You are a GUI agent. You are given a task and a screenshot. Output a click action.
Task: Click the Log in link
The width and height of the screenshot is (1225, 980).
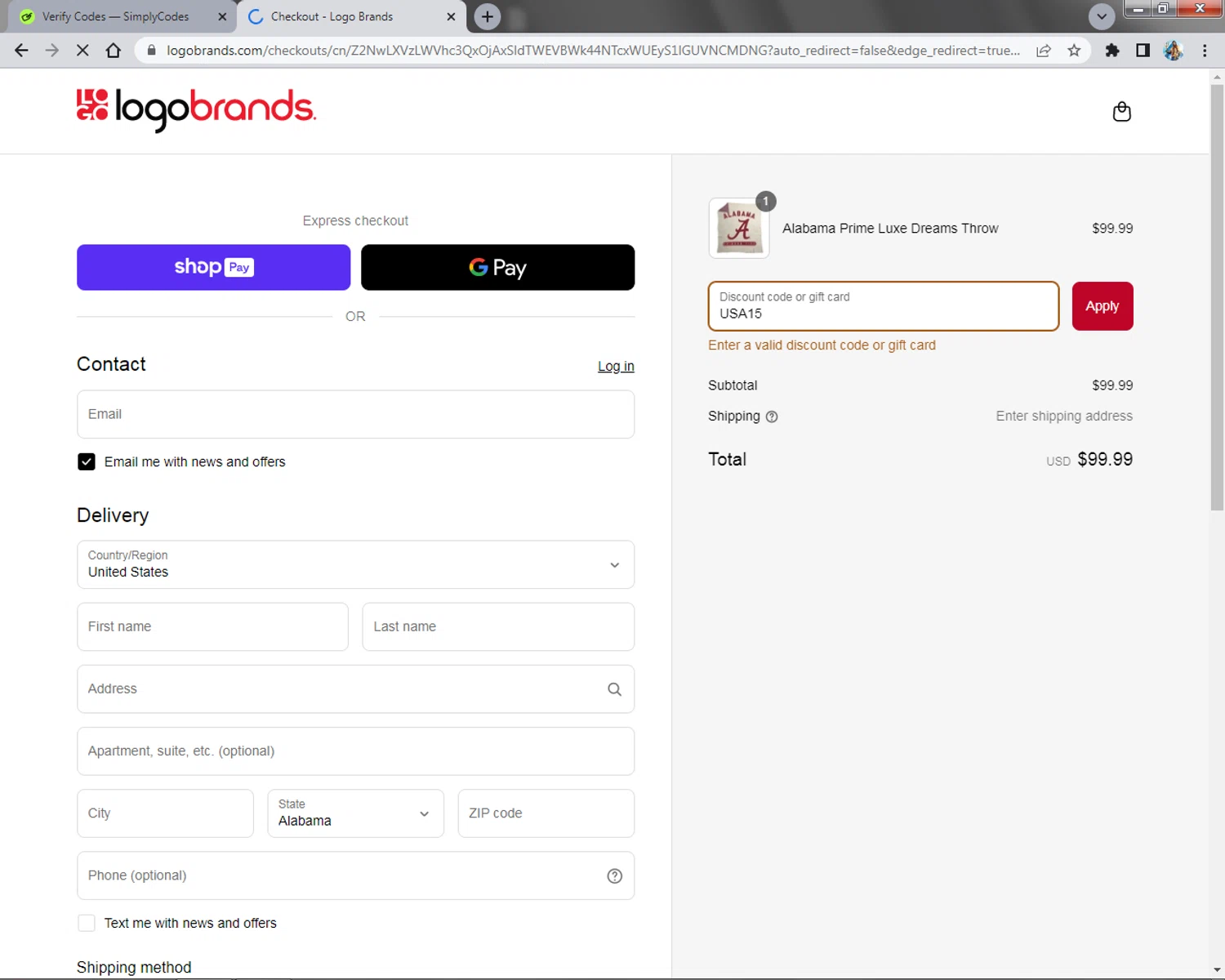[616, 367]
